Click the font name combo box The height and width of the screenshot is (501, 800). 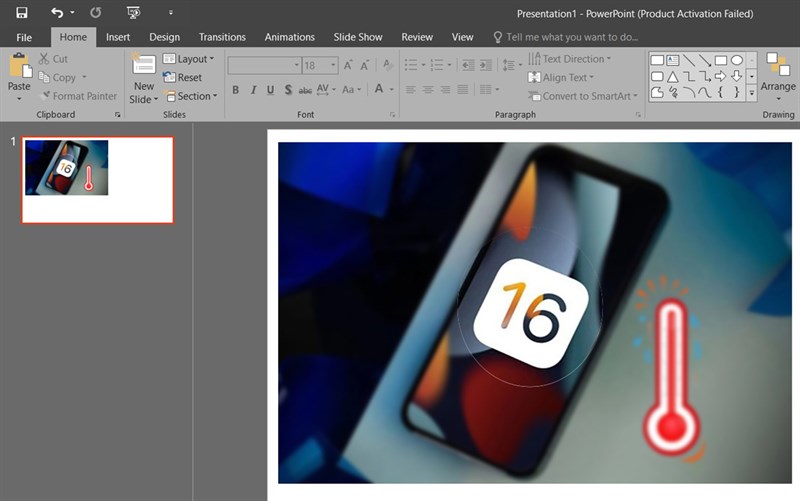point(264,65)
